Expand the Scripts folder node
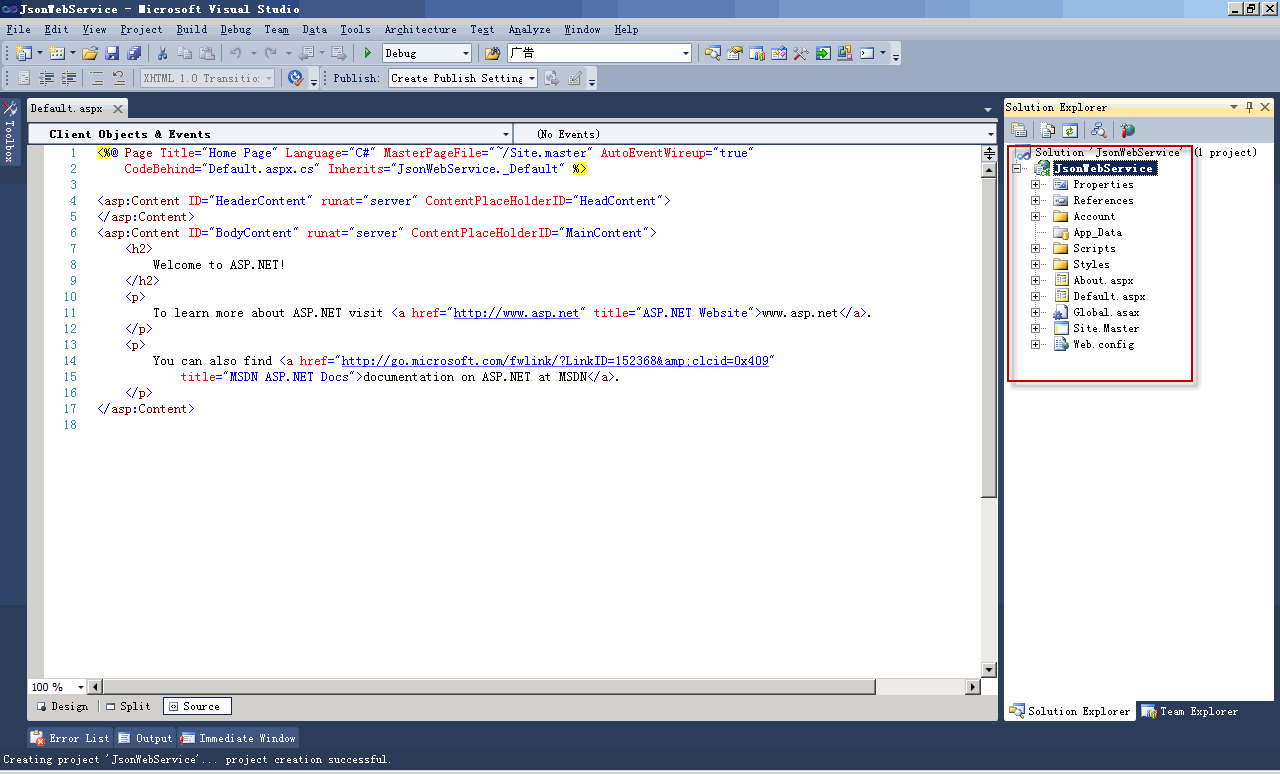 (x=1036, y=249)
